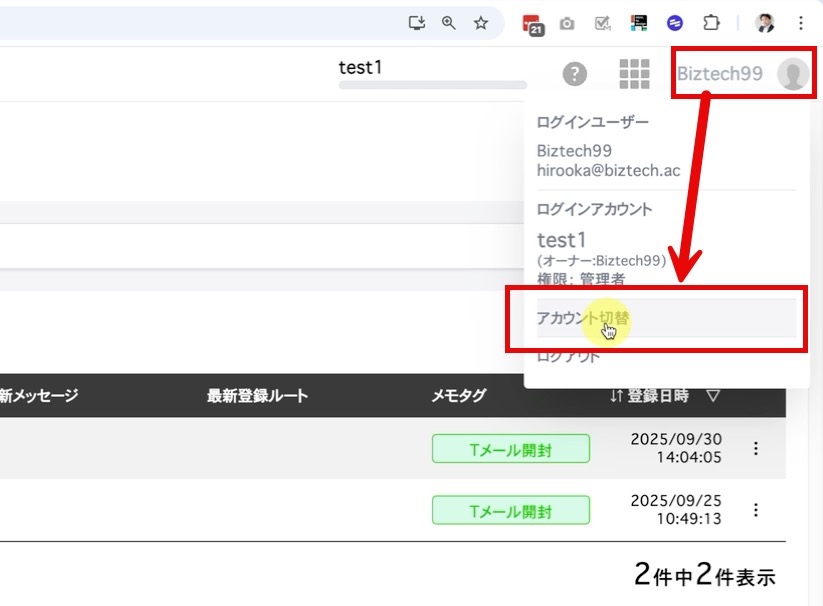The width and height of the screenshot is (823, 606).
Task: Open the help question mark icon
Action: [x=574, y=73]
